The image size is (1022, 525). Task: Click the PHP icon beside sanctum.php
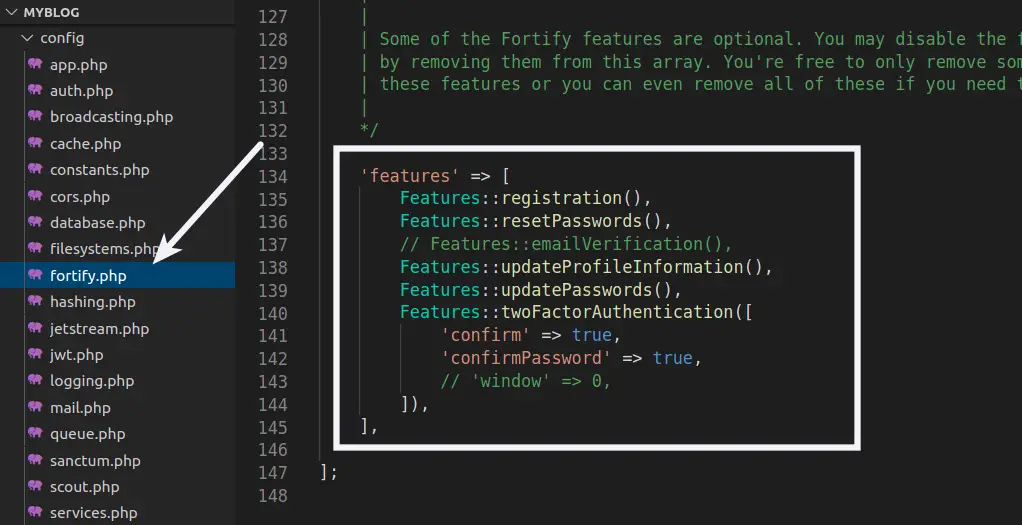35,460
